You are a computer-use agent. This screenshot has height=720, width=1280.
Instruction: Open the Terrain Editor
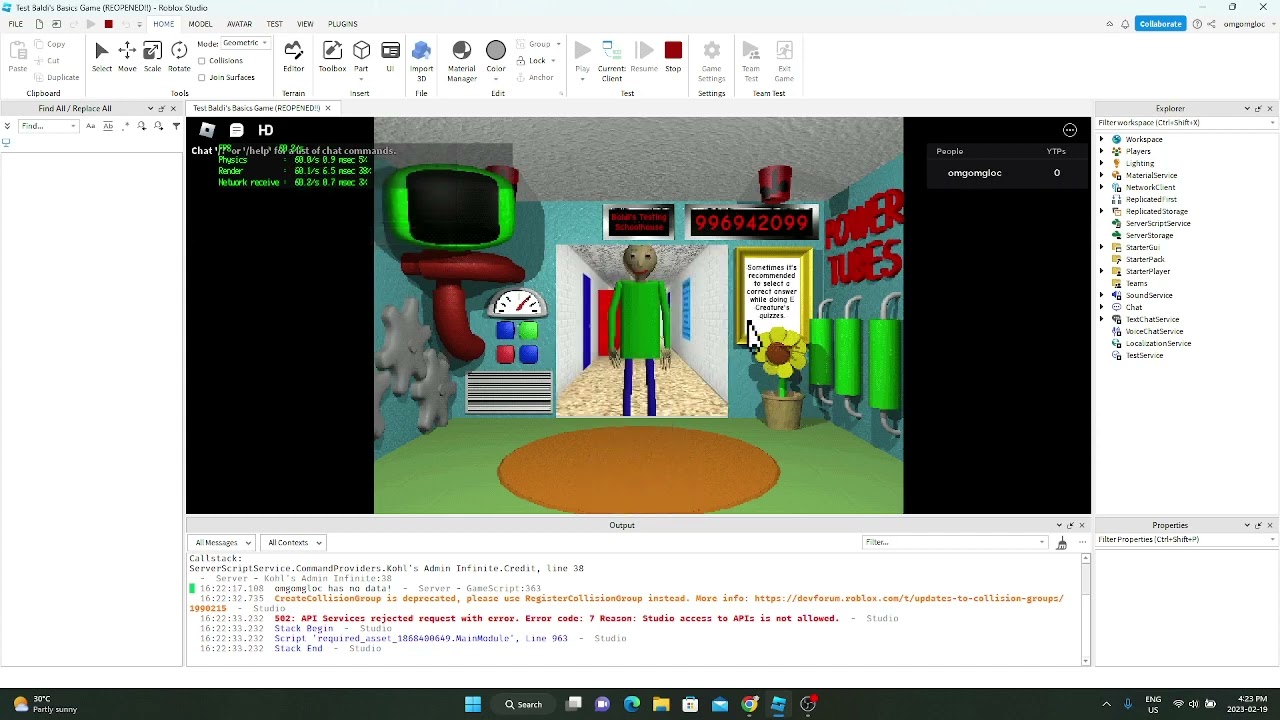293,57
